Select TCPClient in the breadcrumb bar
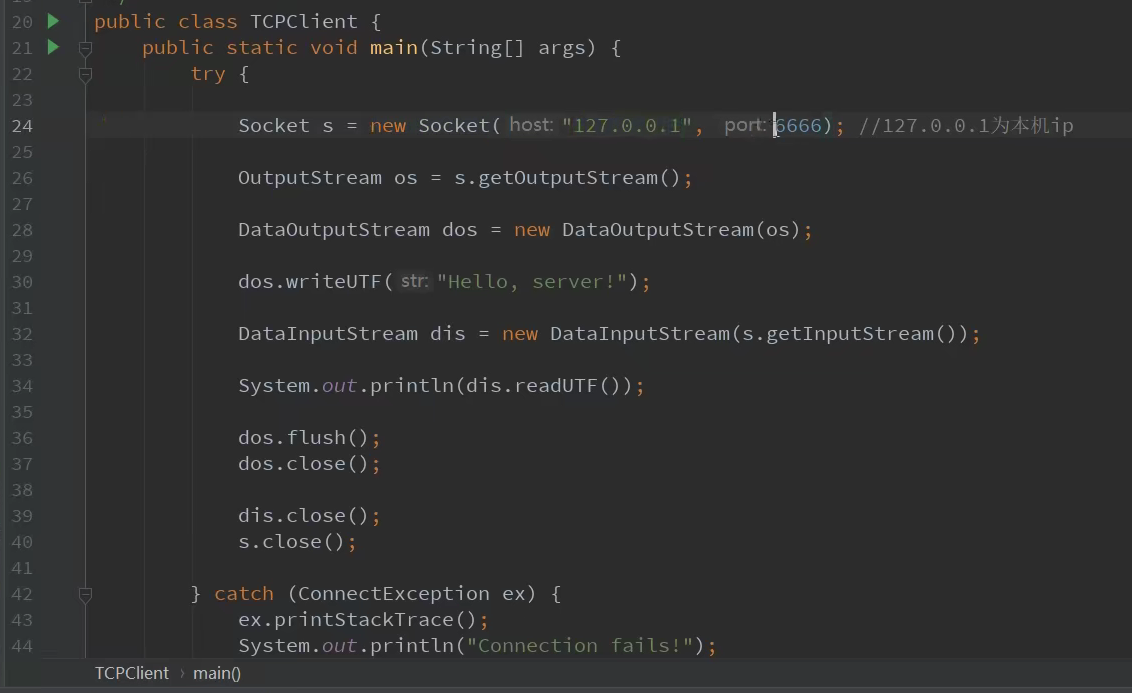This screenshot has height=693, width=1132. (x=131, y=673)
